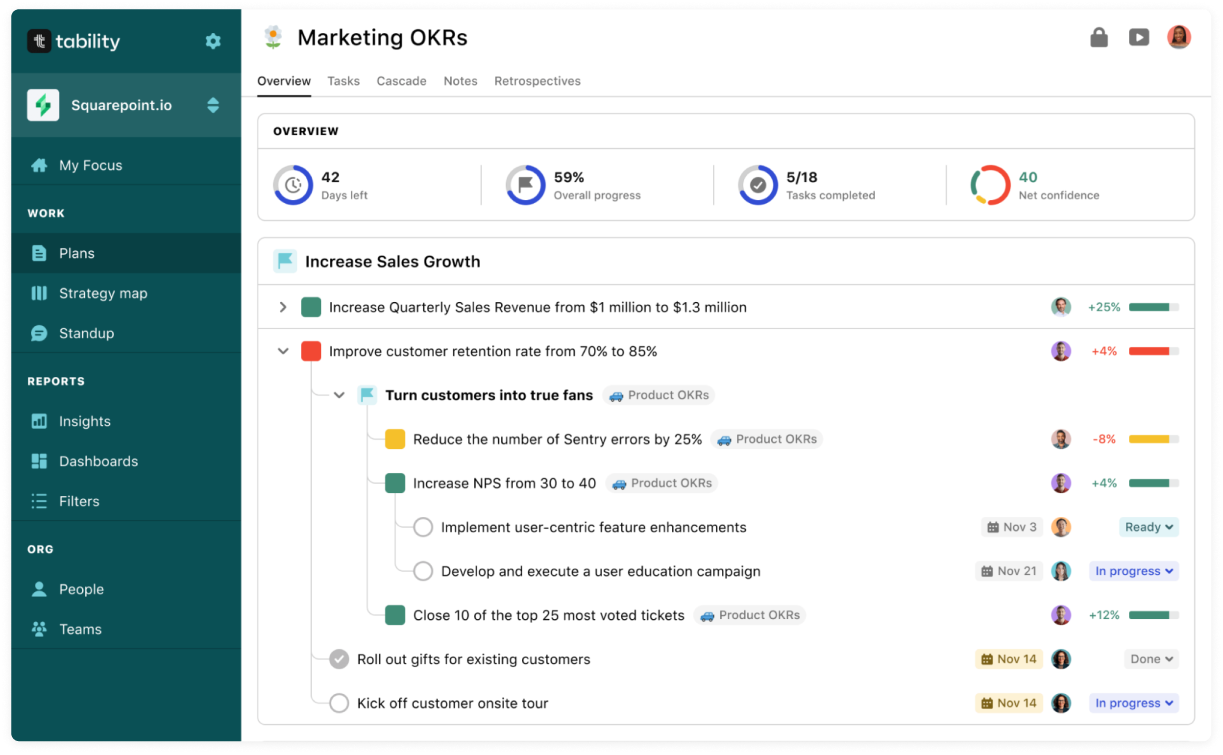Click Nov 14 date on customer onsite tour
Screen dimensions: 1223x755
click(1009, 703)
